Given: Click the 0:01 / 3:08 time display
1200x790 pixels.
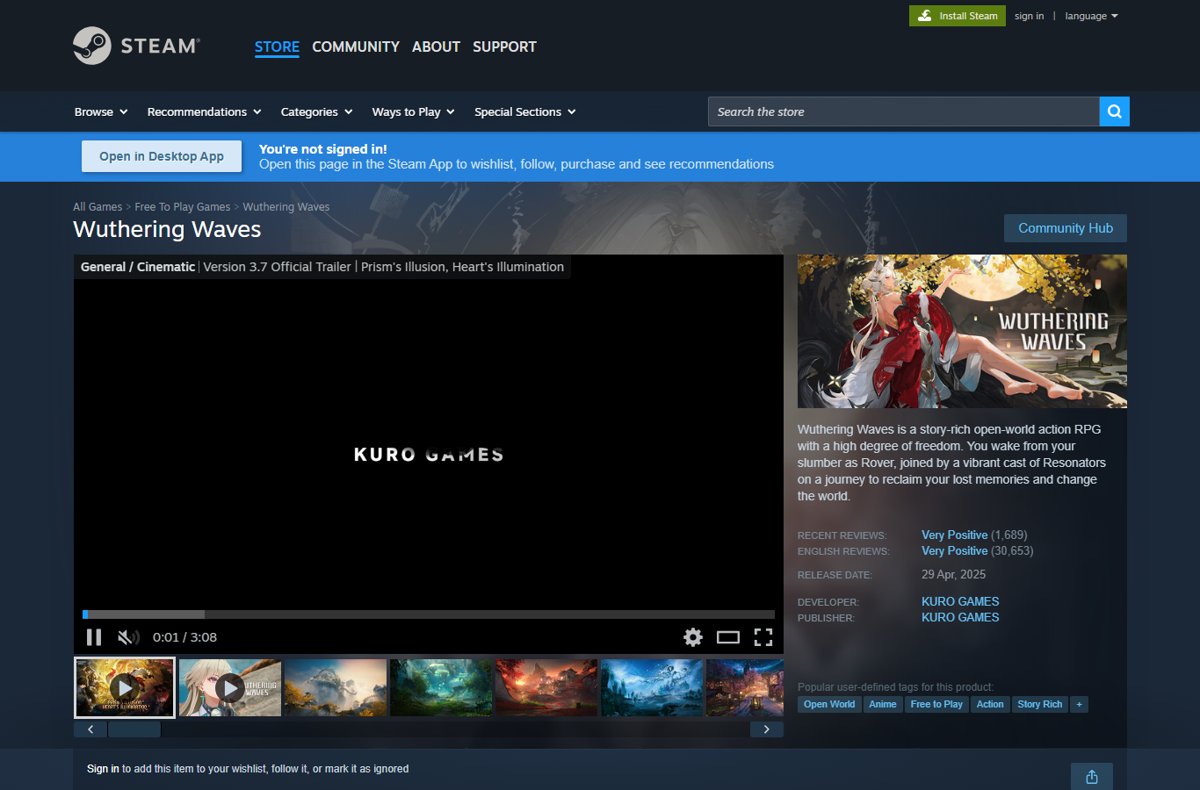Looking at the screenshot, I should click(185, 637).
